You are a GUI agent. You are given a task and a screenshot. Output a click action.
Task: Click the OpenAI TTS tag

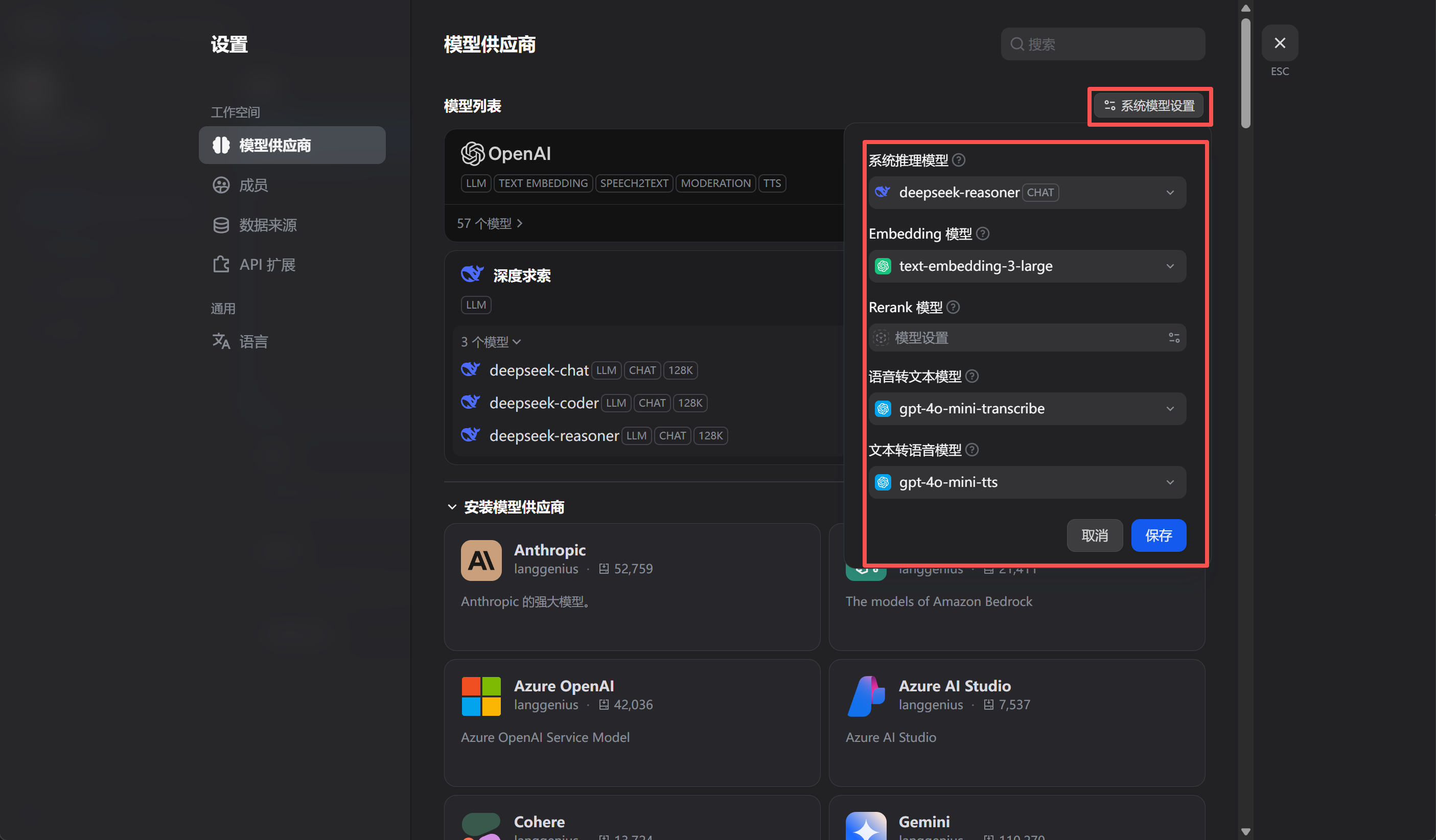point(772,183)
